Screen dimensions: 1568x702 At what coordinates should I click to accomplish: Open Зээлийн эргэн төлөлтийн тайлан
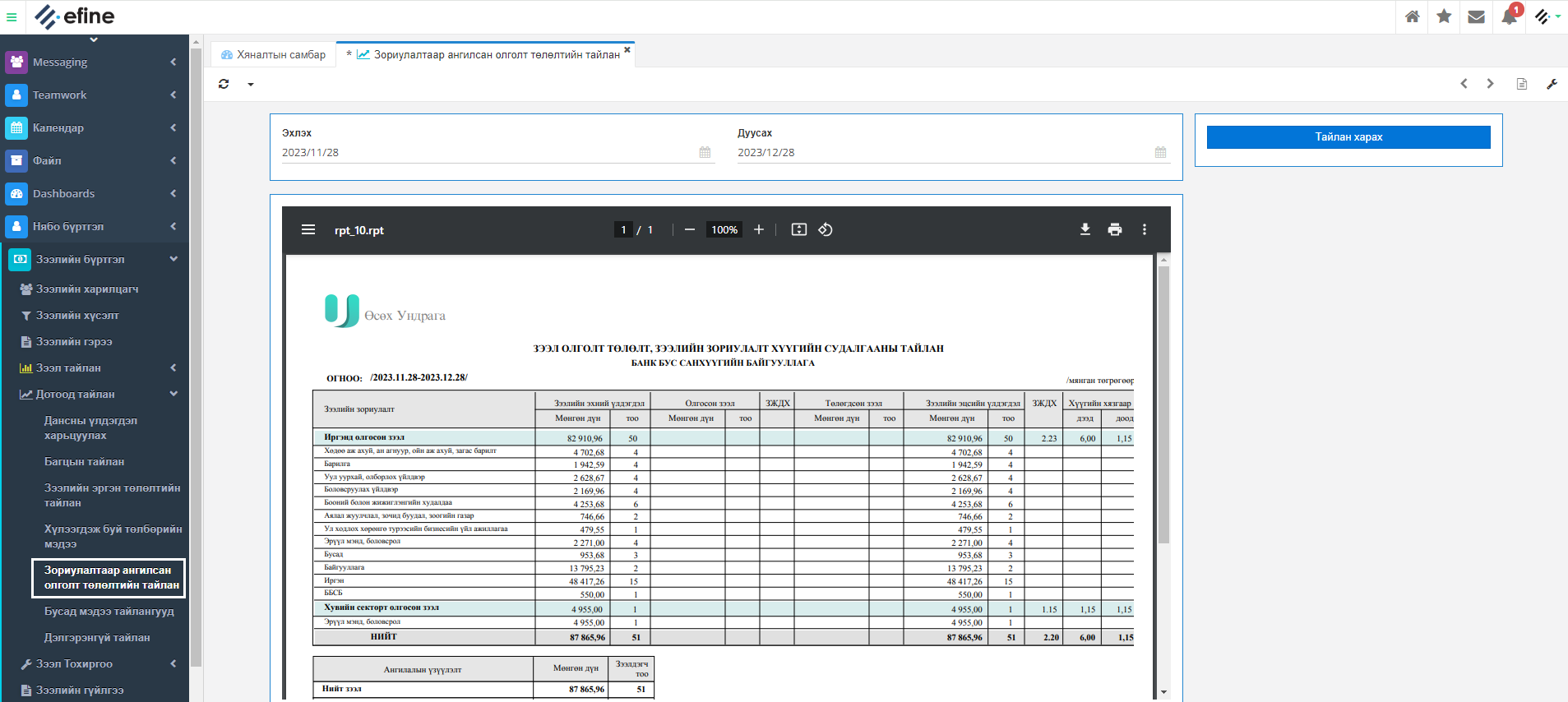tap(112, 495)
